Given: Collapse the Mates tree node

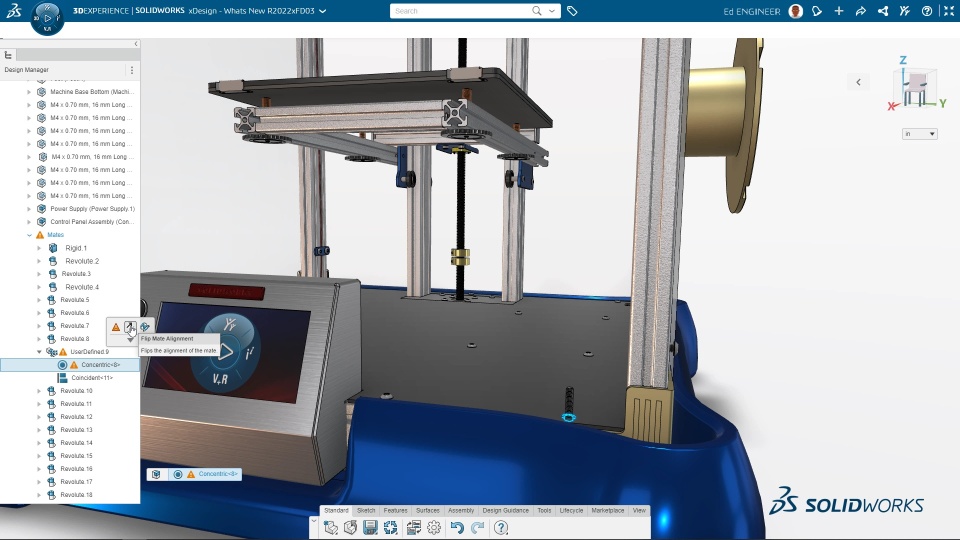Looking at the screenshot, I should click(29, 235).
